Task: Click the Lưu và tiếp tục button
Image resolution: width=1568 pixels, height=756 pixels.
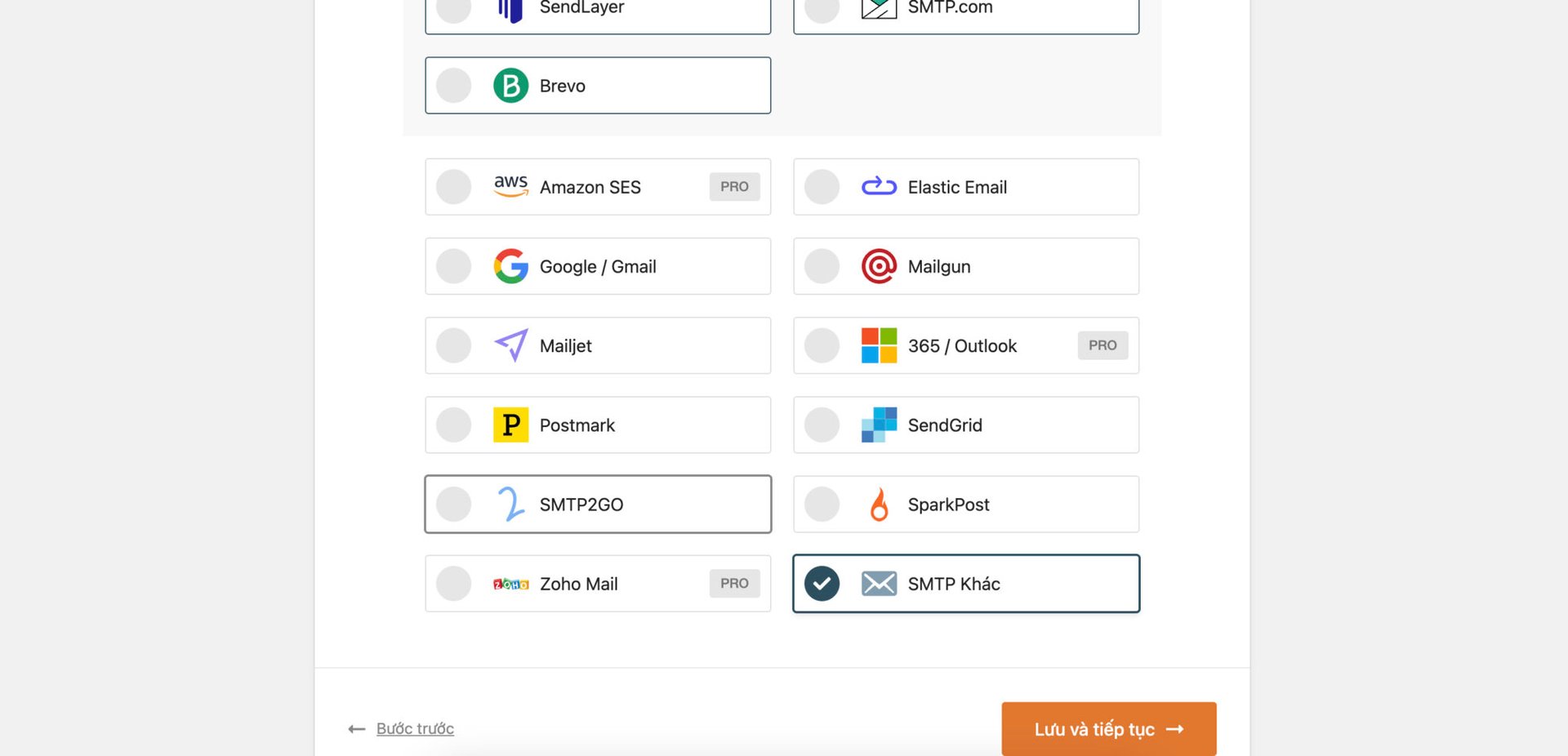Action: point(1108,728)
